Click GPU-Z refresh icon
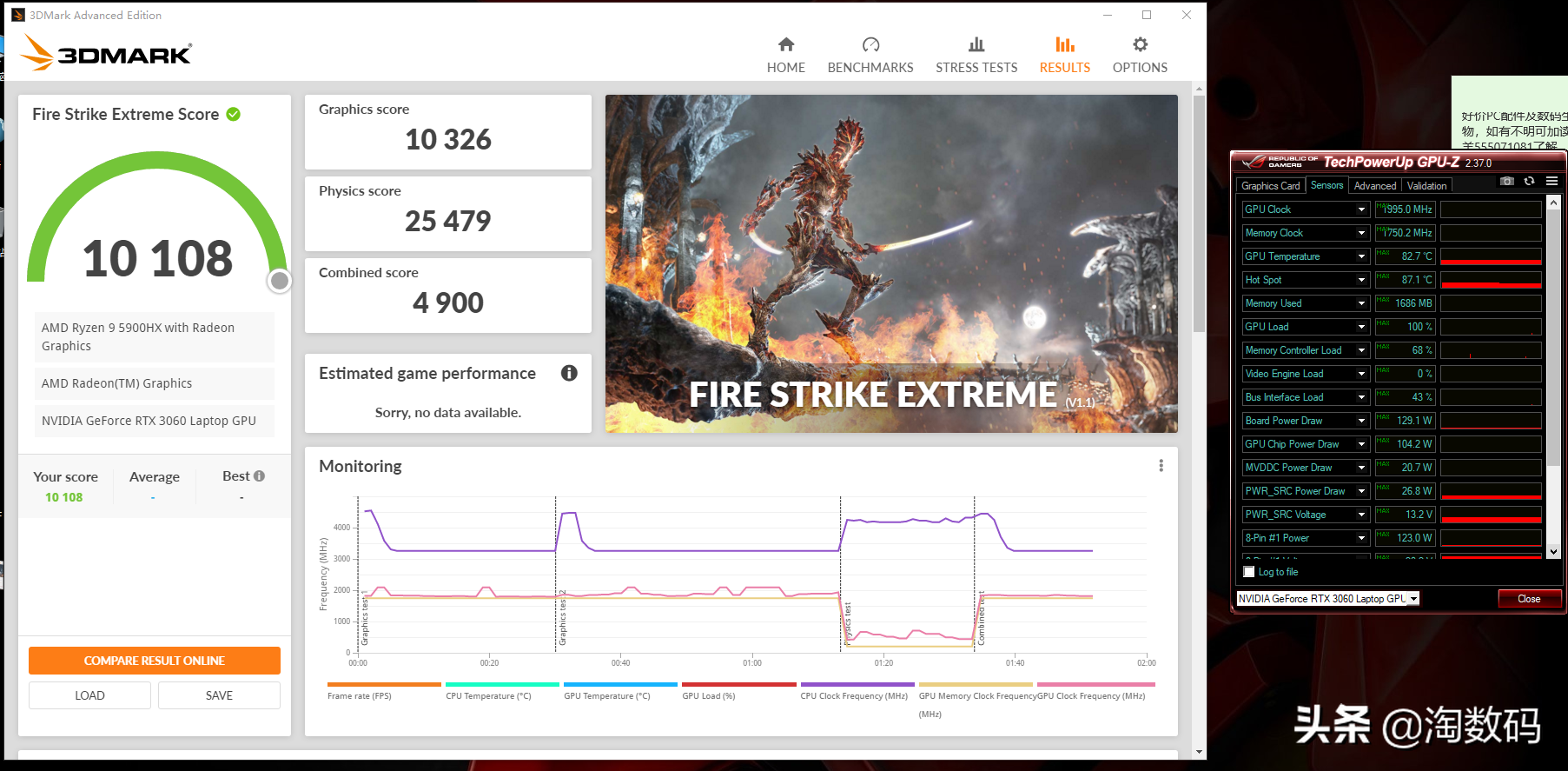Viewport: 1568px width, 771px height. (1529, 181)
